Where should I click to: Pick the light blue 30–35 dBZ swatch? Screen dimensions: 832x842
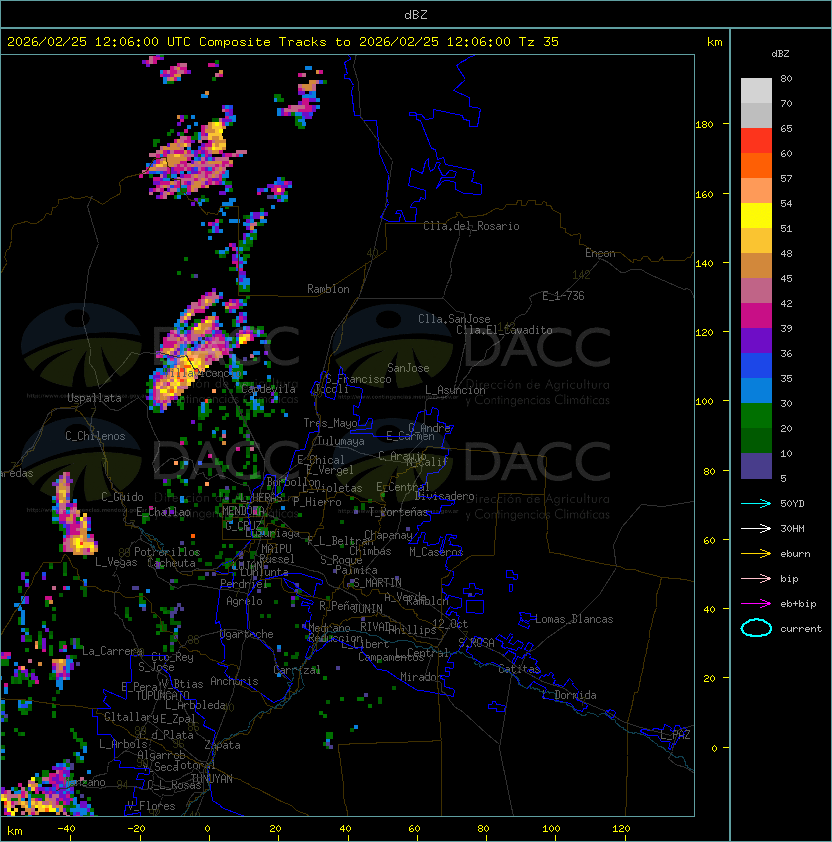point(756,391)
